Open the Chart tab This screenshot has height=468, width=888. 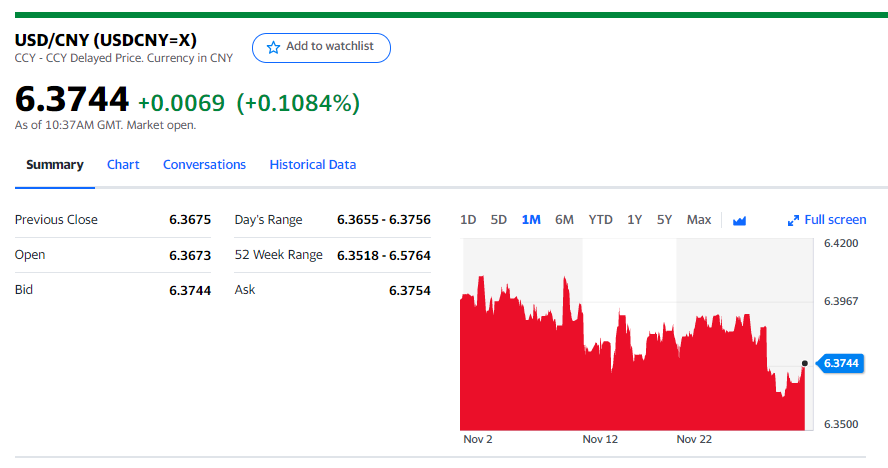(x=123, y=165)
